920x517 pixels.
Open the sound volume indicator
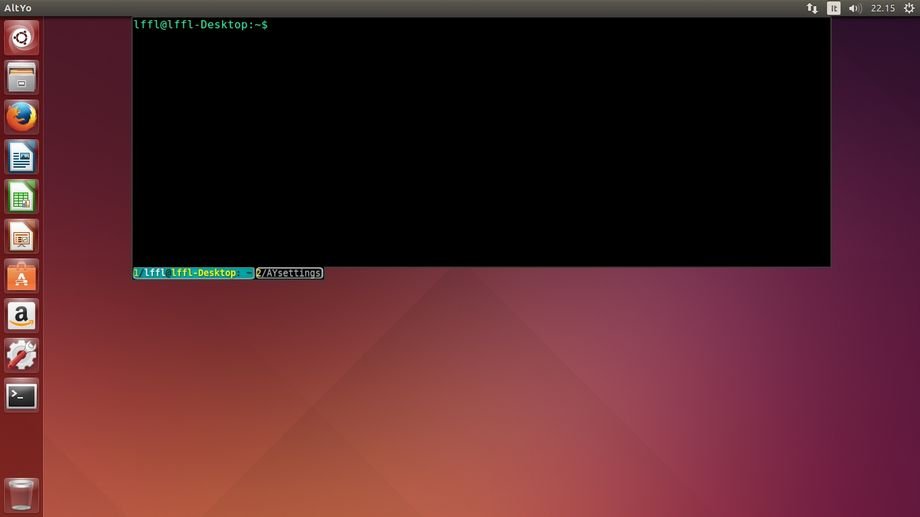[x=855, y=8]
